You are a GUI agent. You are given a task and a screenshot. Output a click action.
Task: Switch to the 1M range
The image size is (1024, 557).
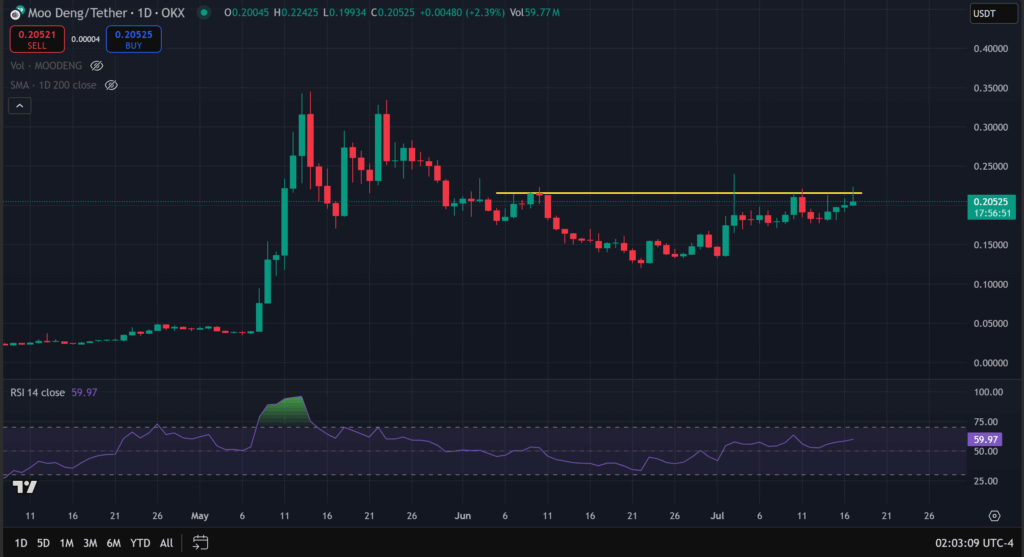(x=67, y=543)
